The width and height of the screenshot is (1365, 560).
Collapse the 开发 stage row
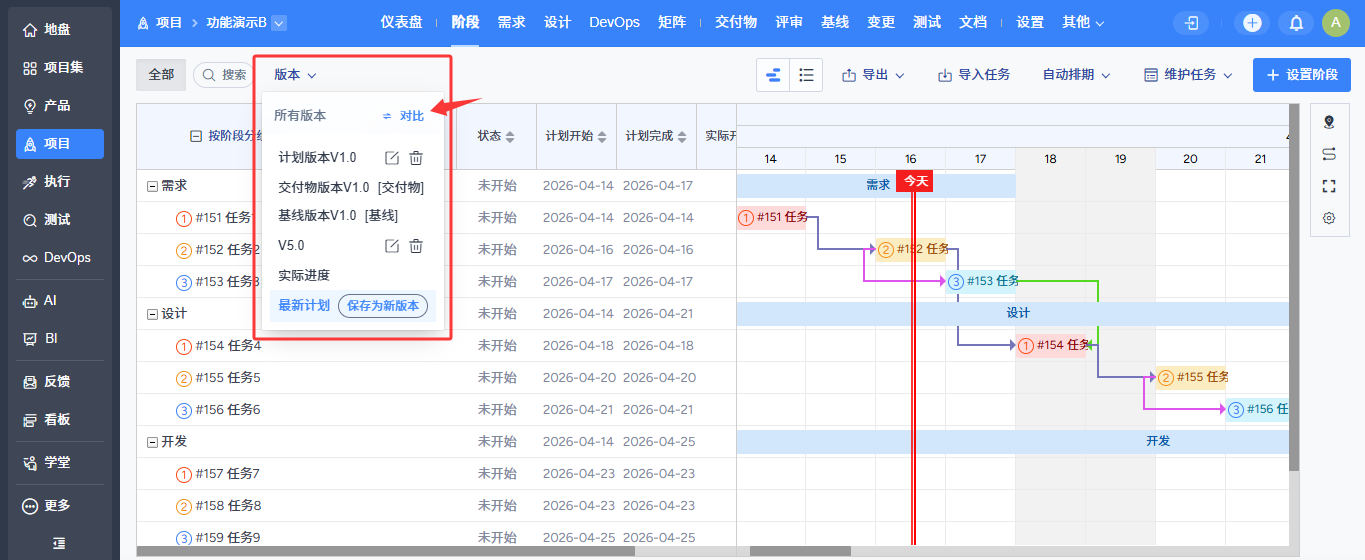pos(152,442)
